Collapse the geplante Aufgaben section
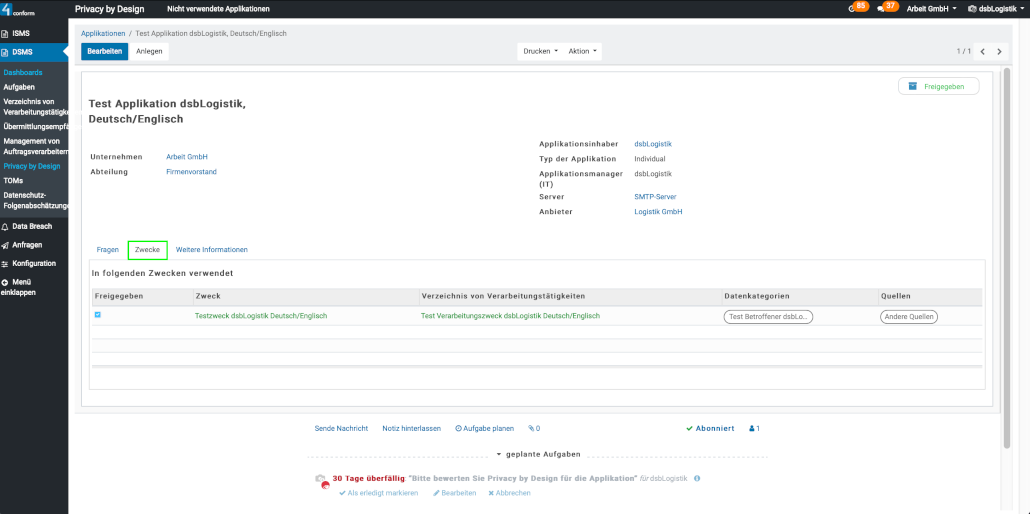Image resolution: width=1030 pixels, height=514 pixels. coord(538,454)
